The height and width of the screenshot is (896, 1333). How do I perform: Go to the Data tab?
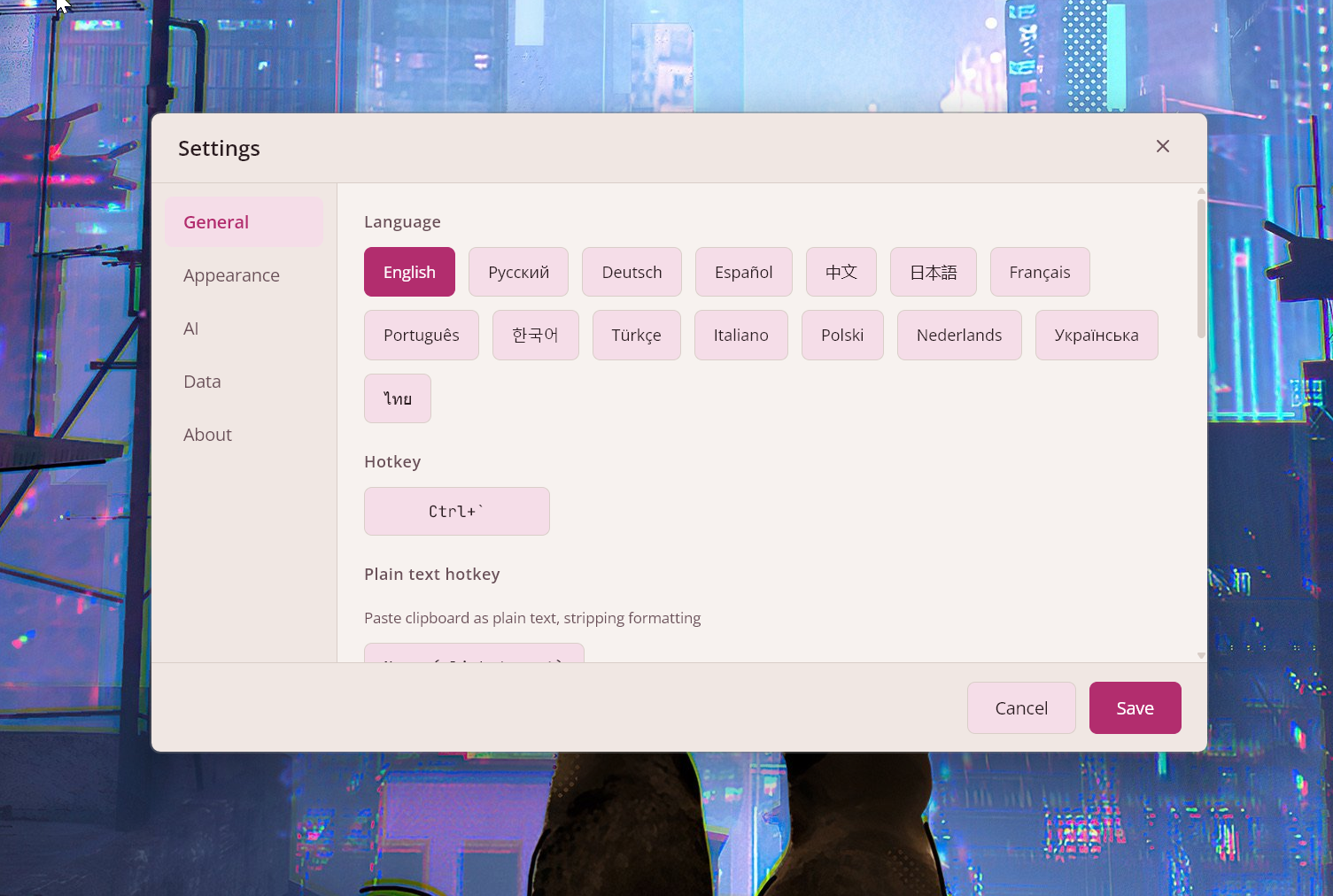click(x=244, y=382)
